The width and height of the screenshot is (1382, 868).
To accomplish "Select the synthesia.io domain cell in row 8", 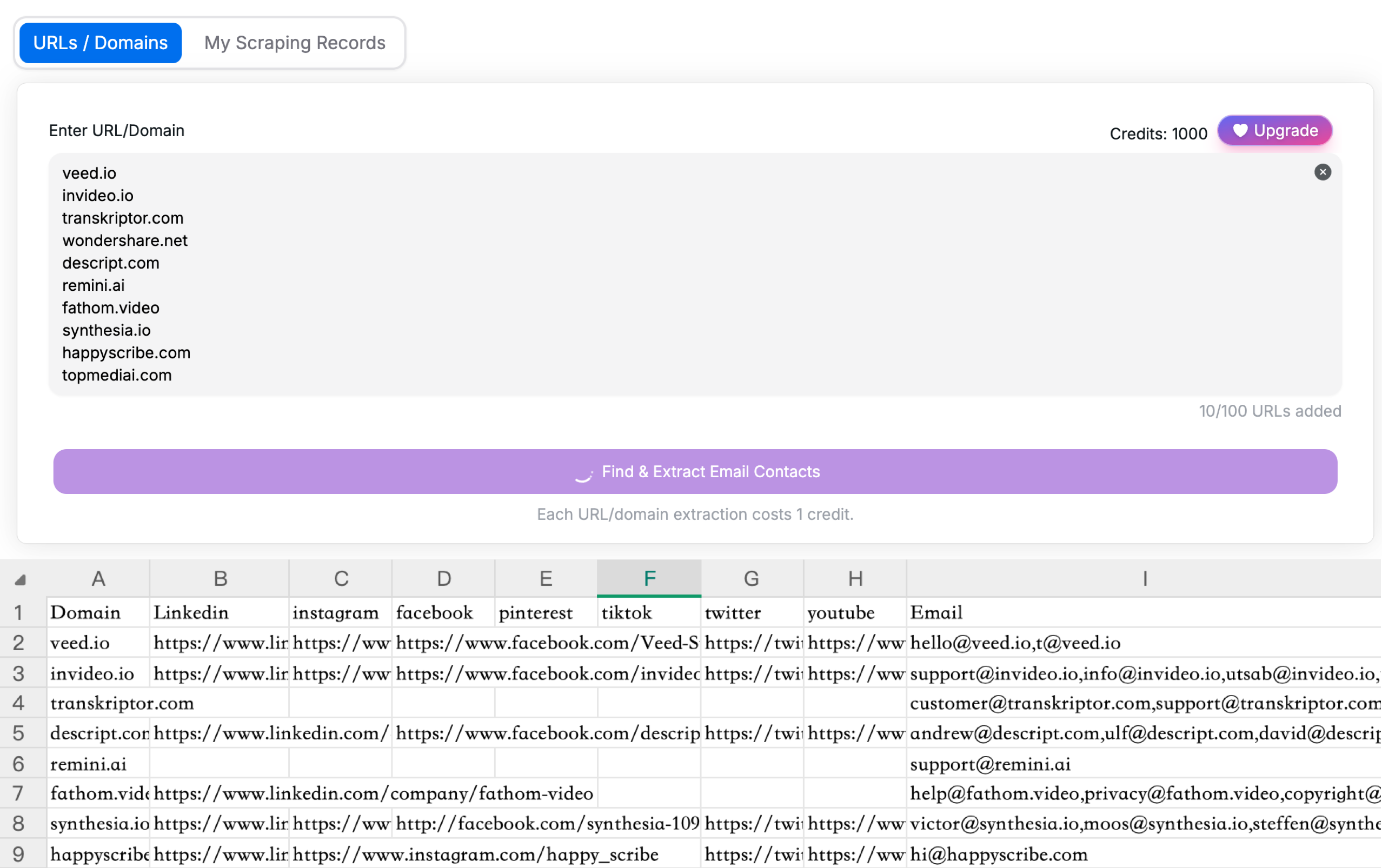I will (x=97, y=824).
